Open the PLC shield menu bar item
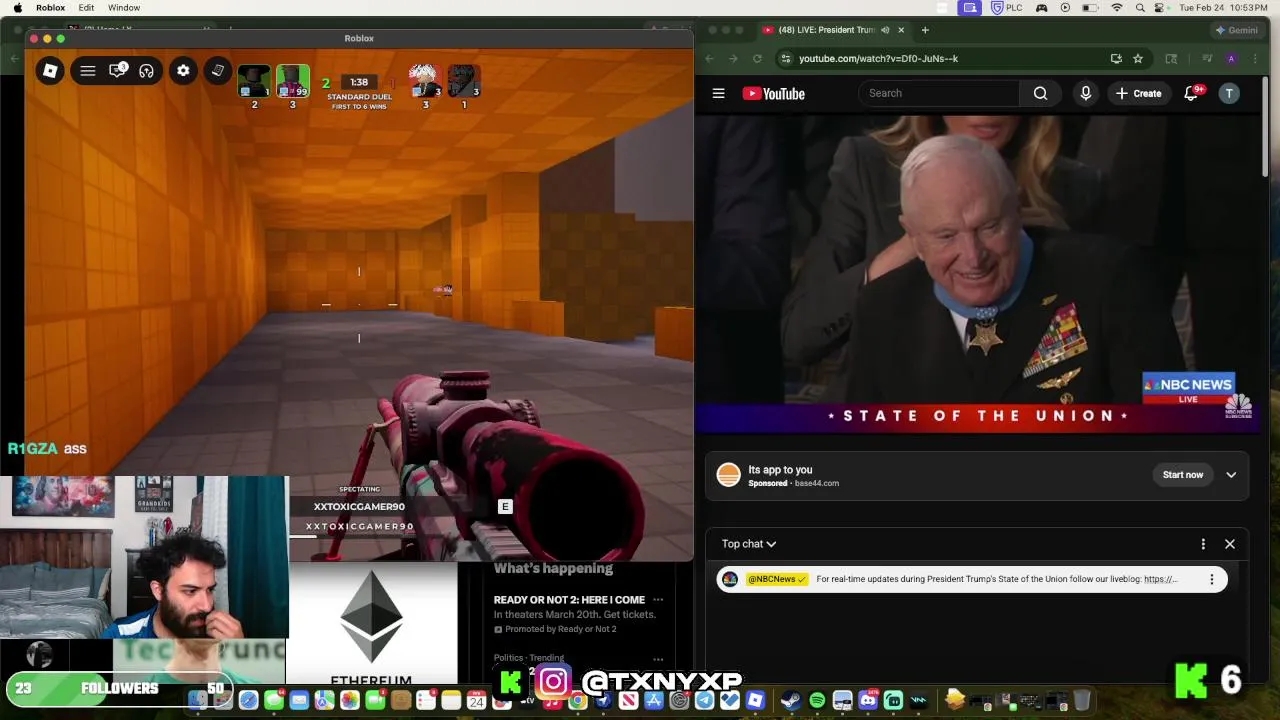Screen dimensions: 1280x720 point(1005,8)
